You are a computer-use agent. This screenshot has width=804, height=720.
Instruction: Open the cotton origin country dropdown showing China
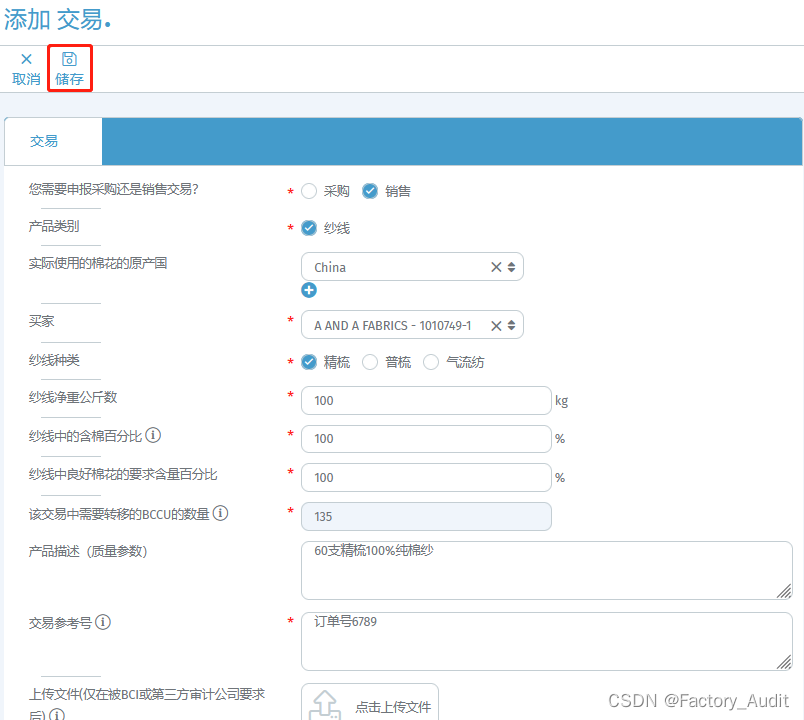click(x=510, y=266)
